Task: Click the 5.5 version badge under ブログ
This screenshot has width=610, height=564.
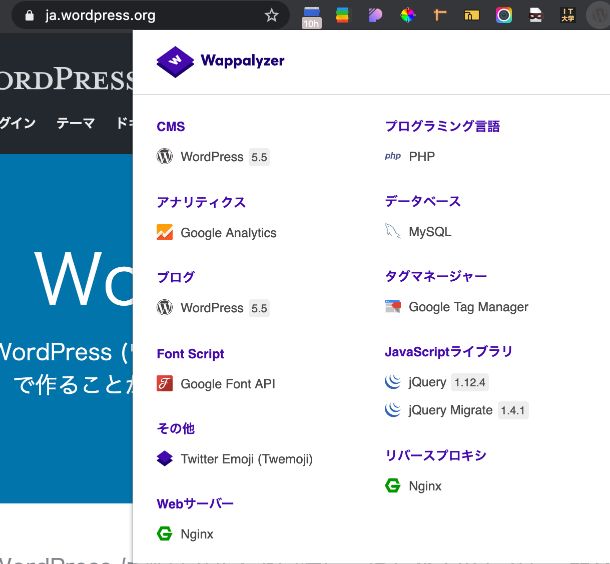Action: [259, 308]
